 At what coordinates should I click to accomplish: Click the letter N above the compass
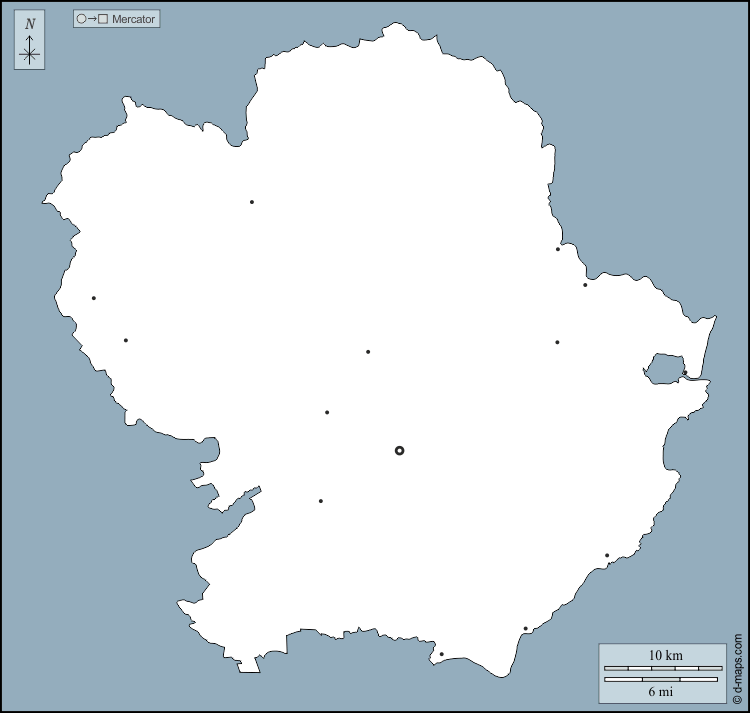pos(30,24)
